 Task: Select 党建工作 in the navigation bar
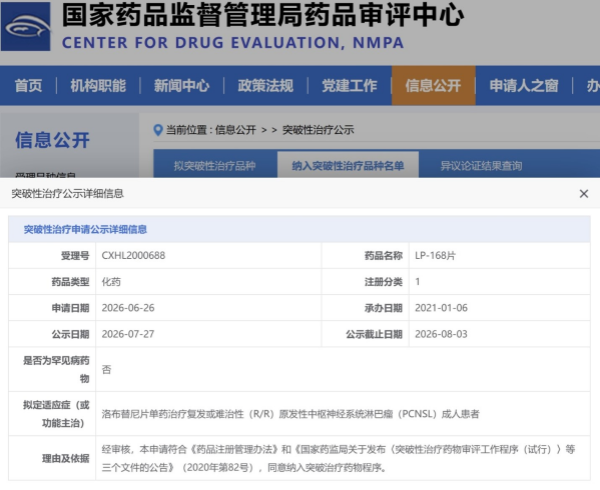point(349,86)
